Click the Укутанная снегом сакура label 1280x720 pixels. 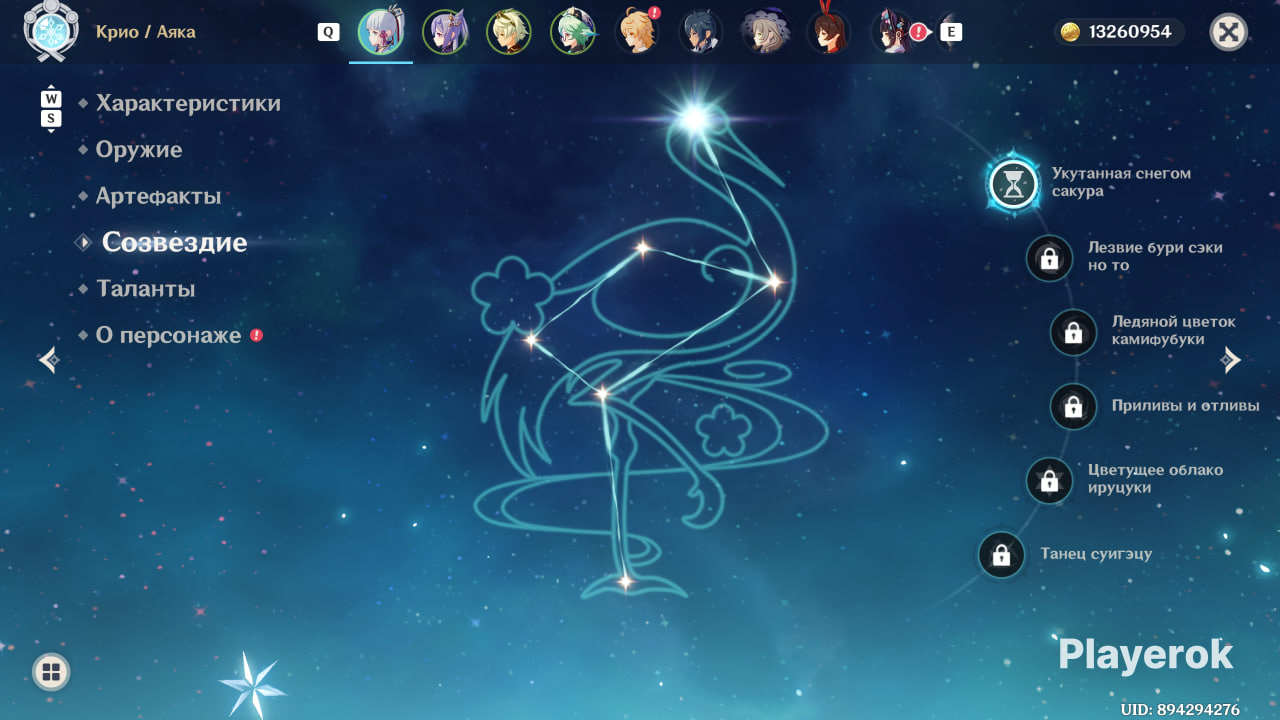point(1121,182)
